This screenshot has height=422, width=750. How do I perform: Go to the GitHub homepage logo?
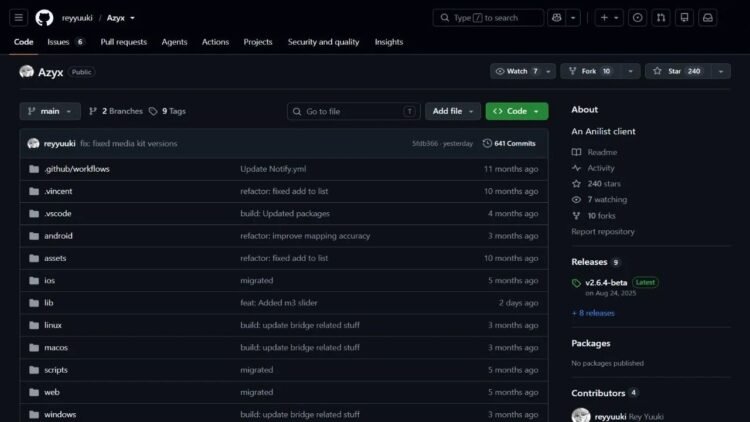point(44,18)
